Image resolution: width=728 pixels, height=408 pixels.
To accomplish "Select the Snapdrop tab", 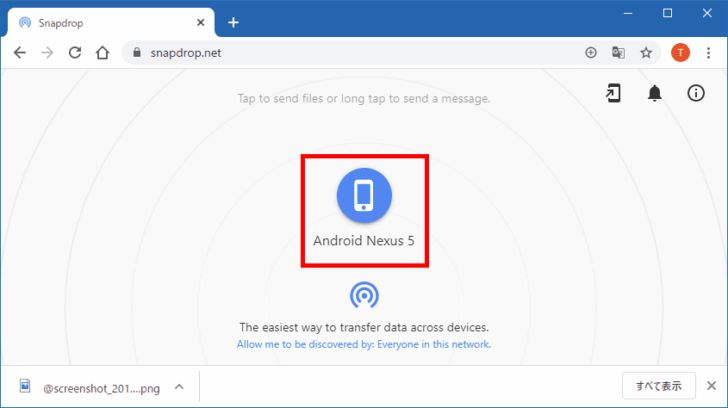I will click(x=111, y=22).
